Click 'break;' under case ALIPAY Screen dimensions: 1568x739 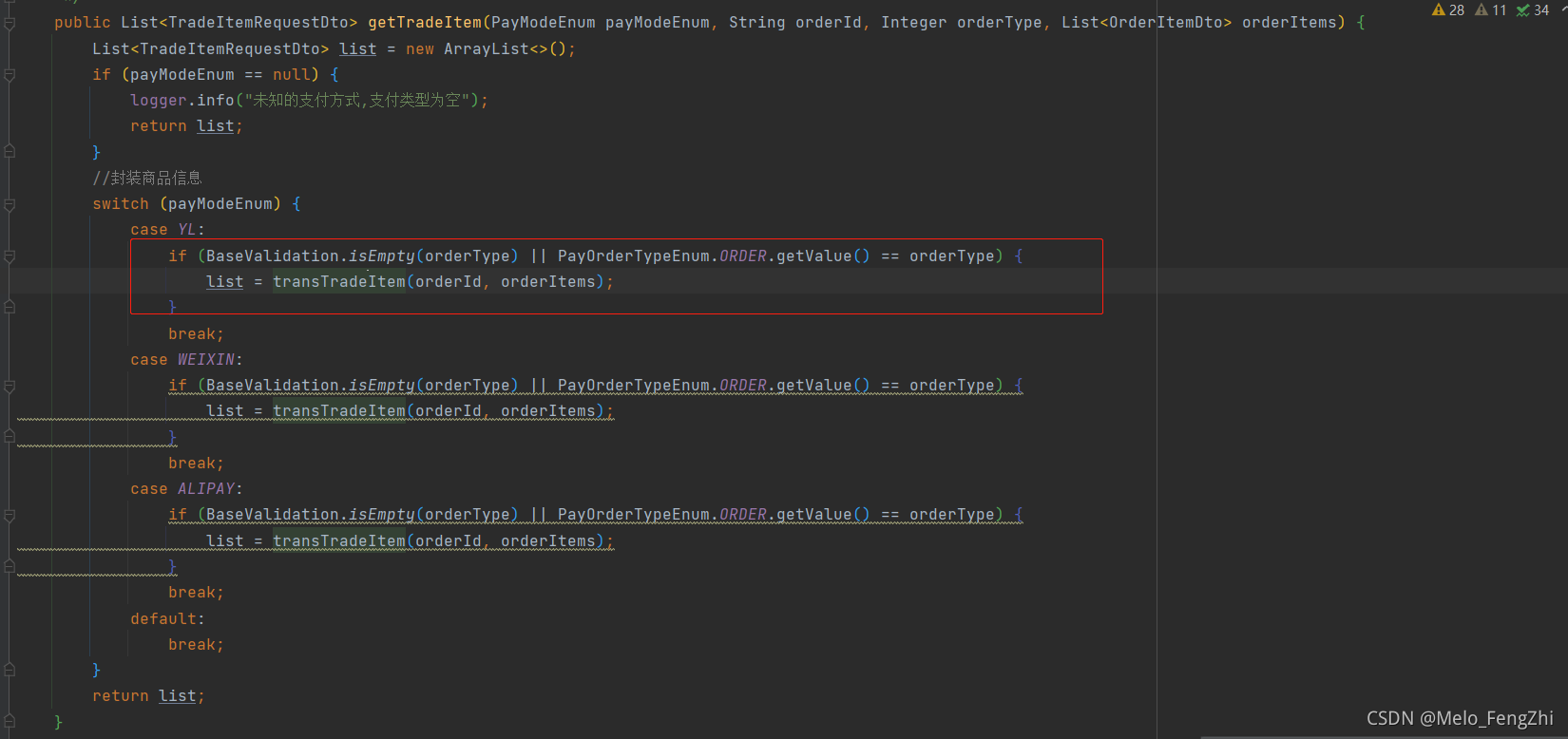coord(196,593)
